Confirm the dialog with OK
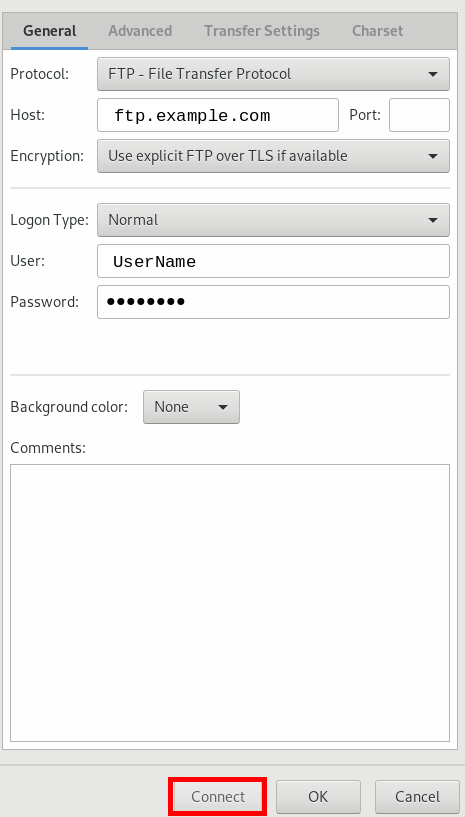Screen dimensions: 465x817 click(318, 797)
